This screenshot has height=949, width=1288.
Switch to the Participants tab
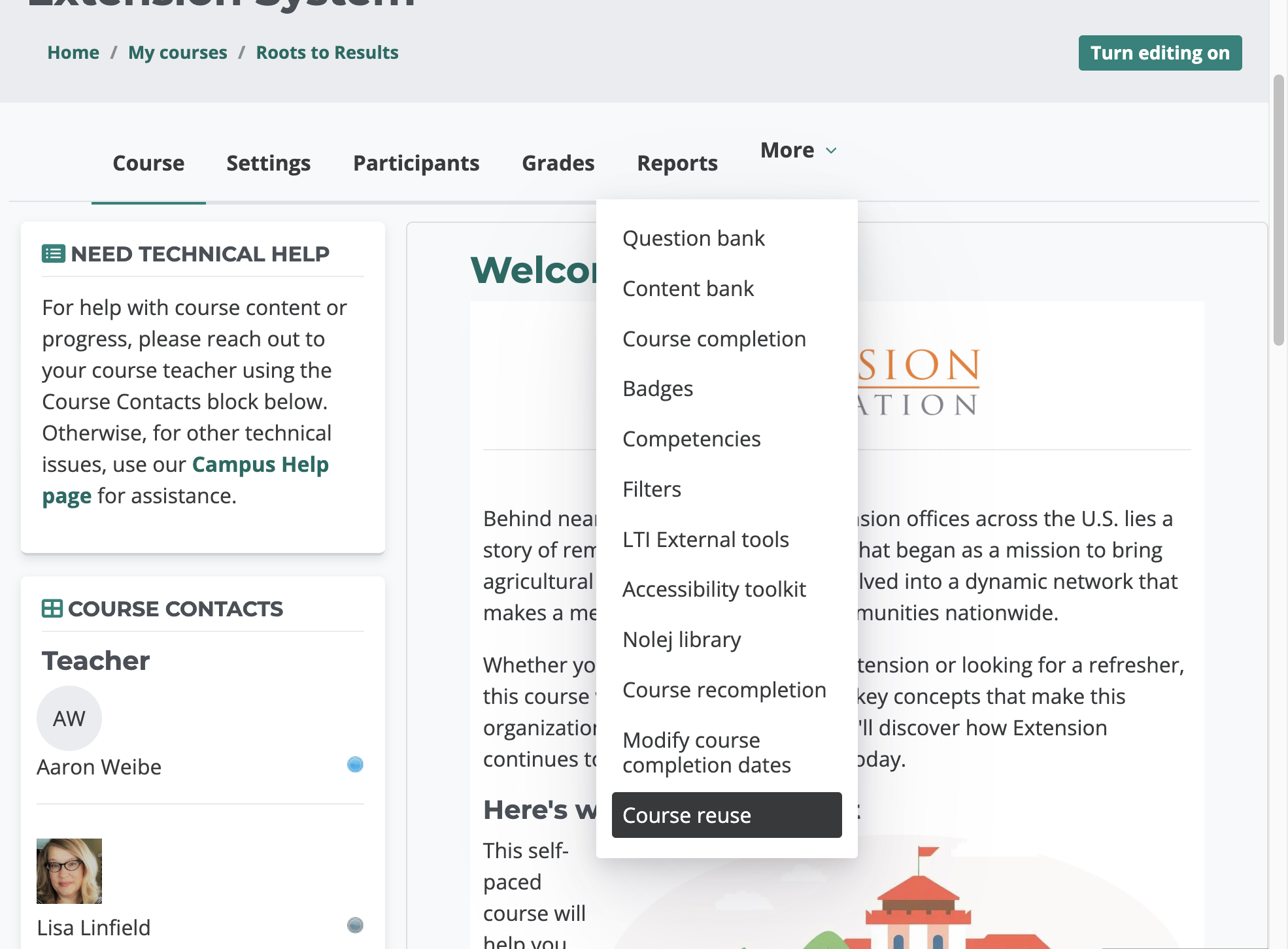tap(416, 163)
